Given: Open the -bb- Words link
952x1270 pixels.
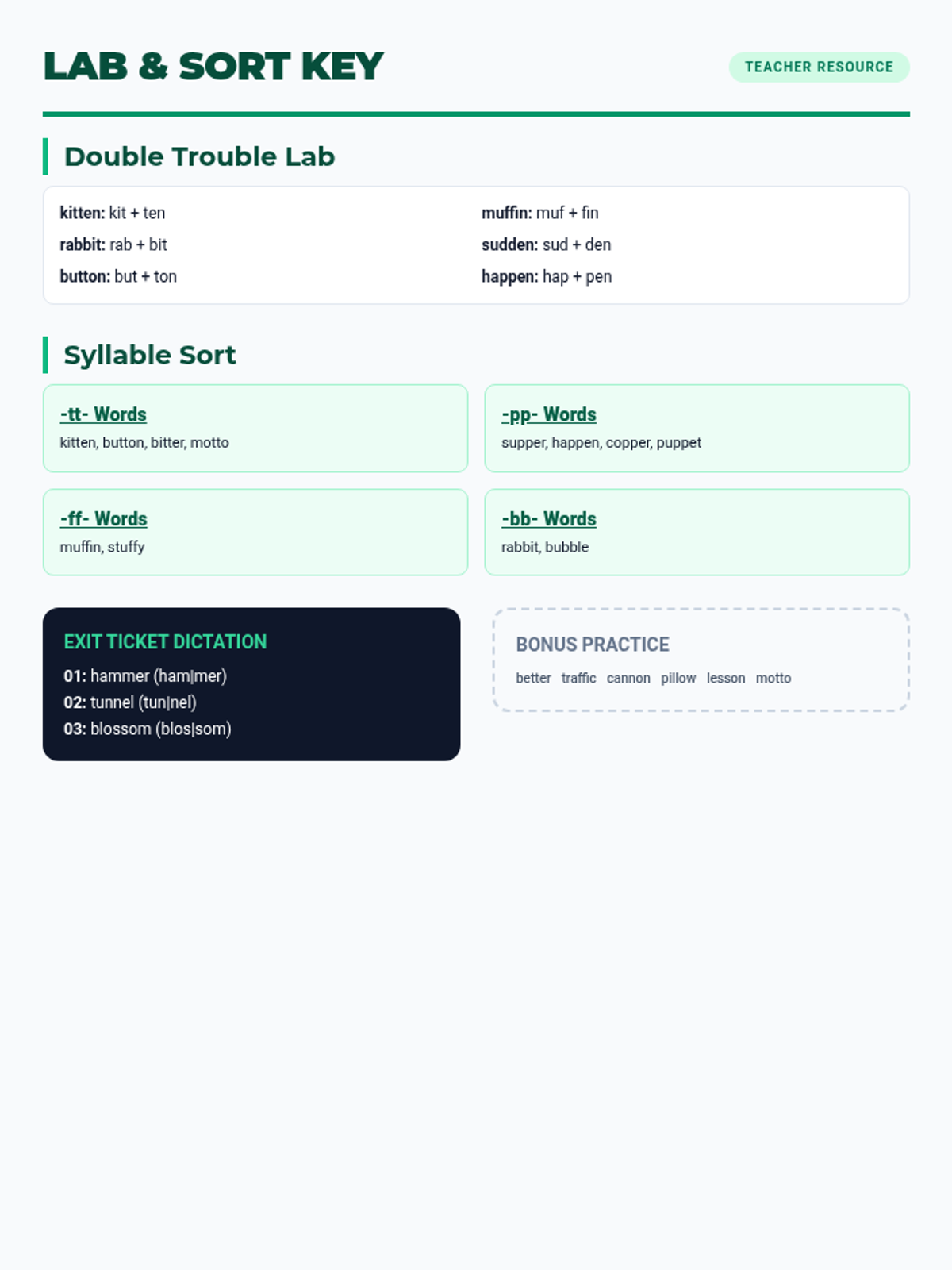Looking at the screenshot, I should tap(549, 518).
